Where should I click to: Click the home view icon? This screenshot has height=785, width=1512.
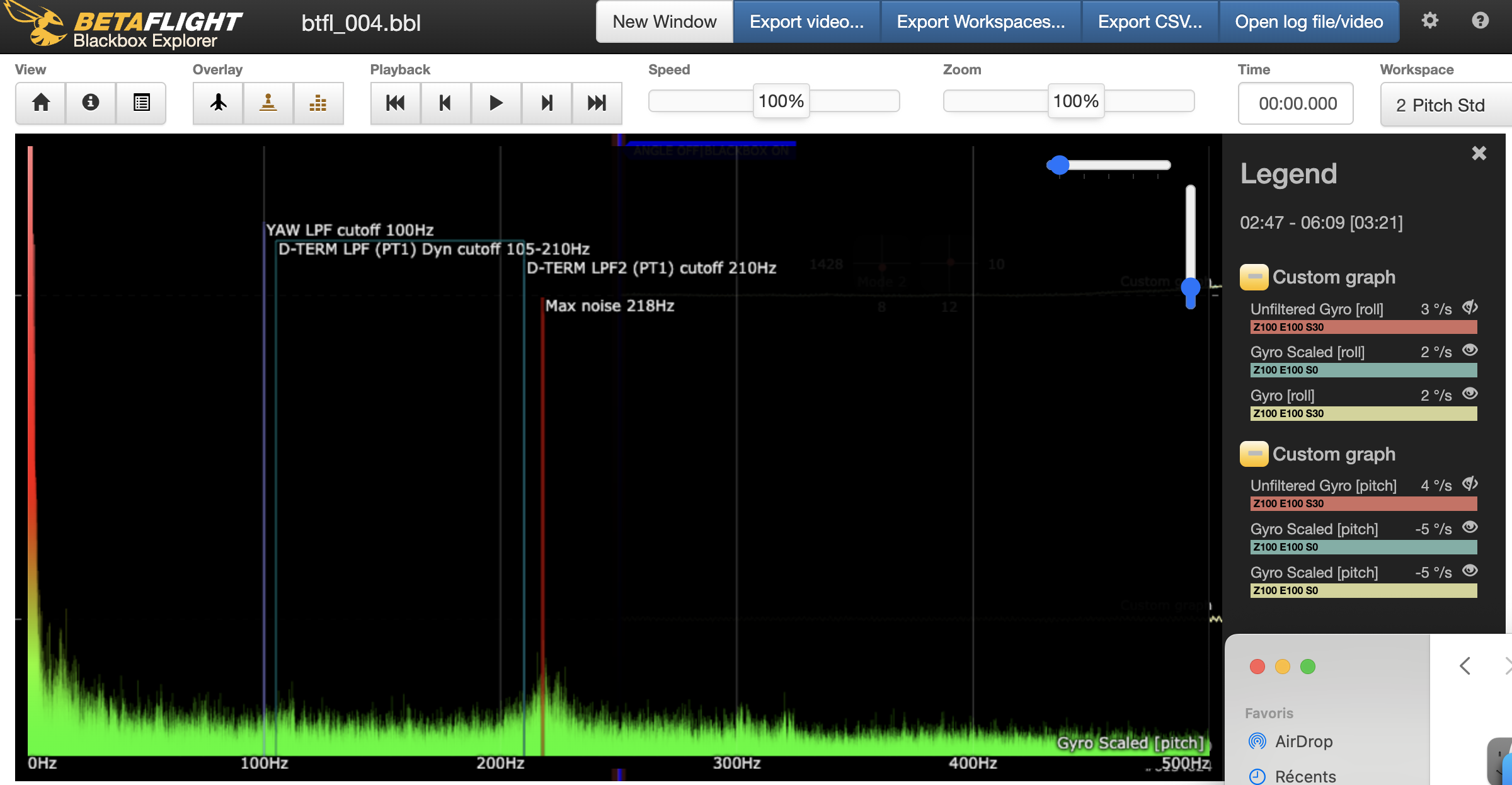coord(41,103)
